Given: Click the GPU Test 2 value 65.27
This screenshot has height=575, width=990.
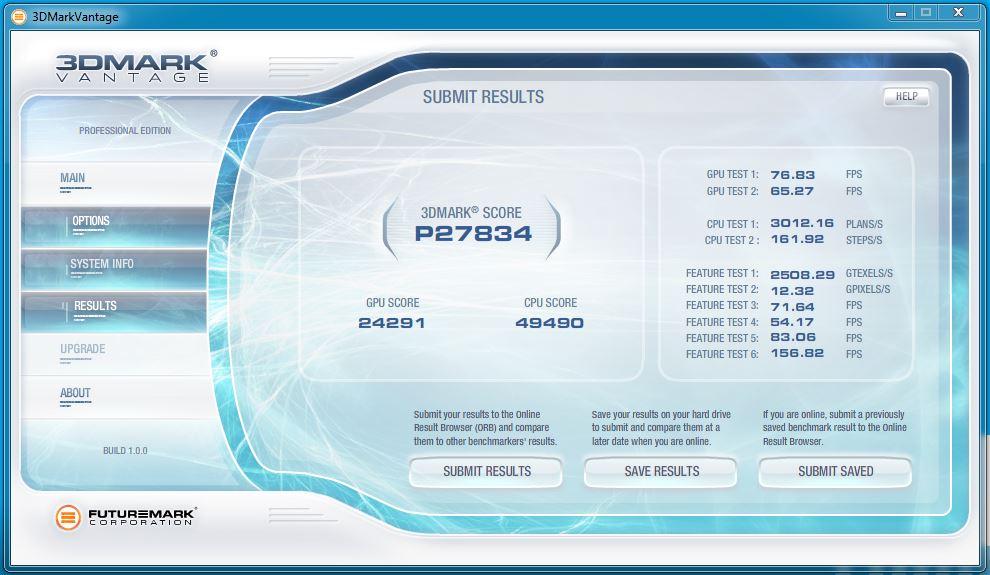Looking at the screenshot, I should 792,191.
